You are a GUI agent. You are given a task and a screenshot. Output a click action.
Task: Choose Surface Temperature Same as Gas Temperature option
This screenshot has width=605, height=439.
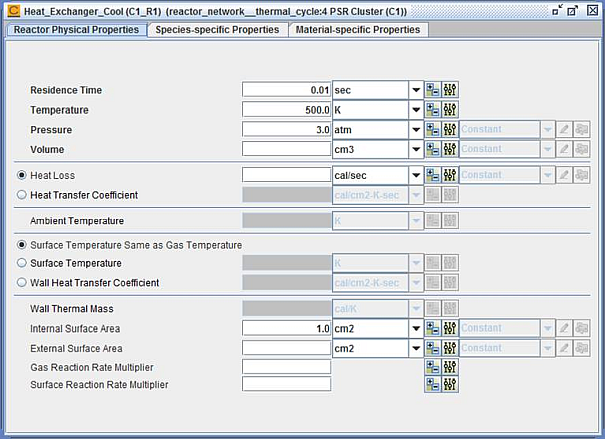22,245
